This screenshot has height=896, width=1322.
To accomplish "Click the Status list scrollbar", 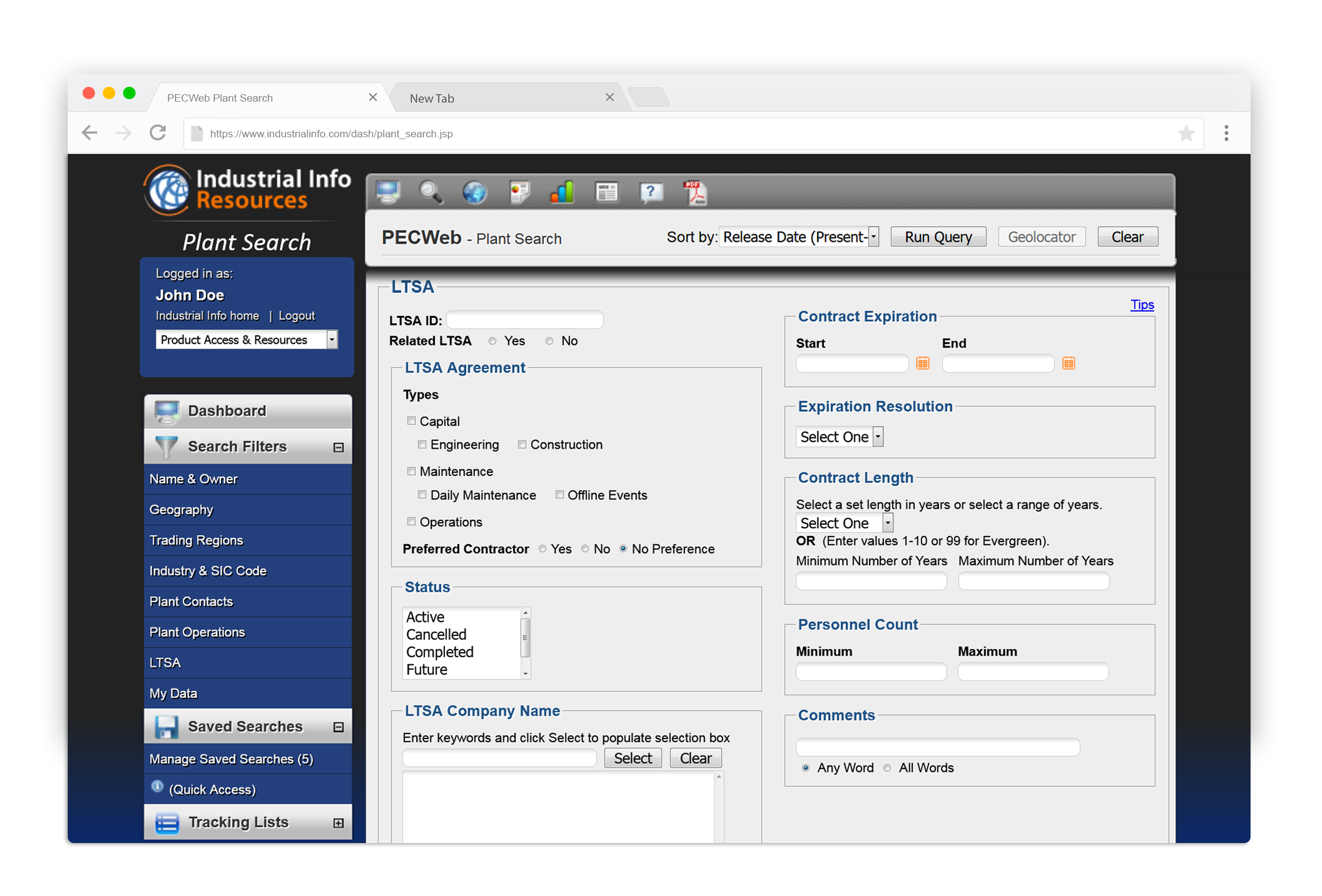I will (525, 643).
